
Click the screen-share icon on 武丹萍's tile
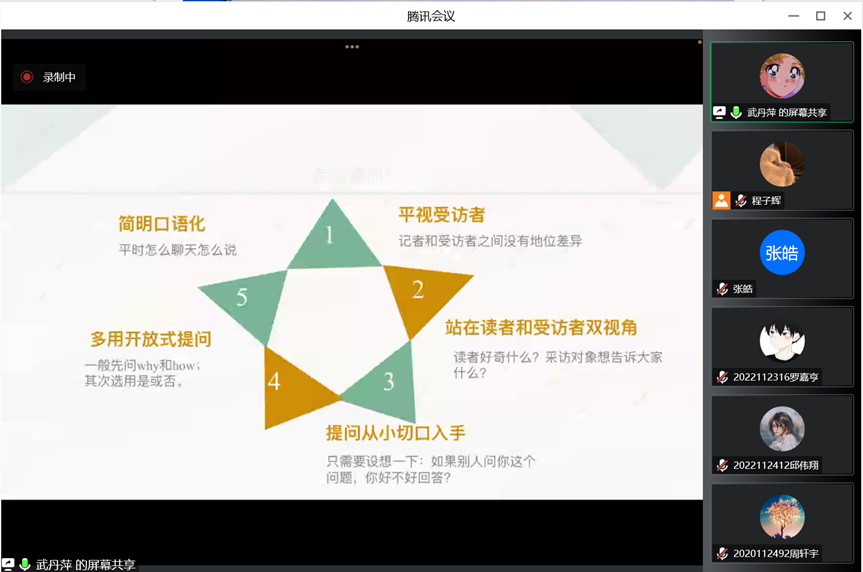point(719,112)
